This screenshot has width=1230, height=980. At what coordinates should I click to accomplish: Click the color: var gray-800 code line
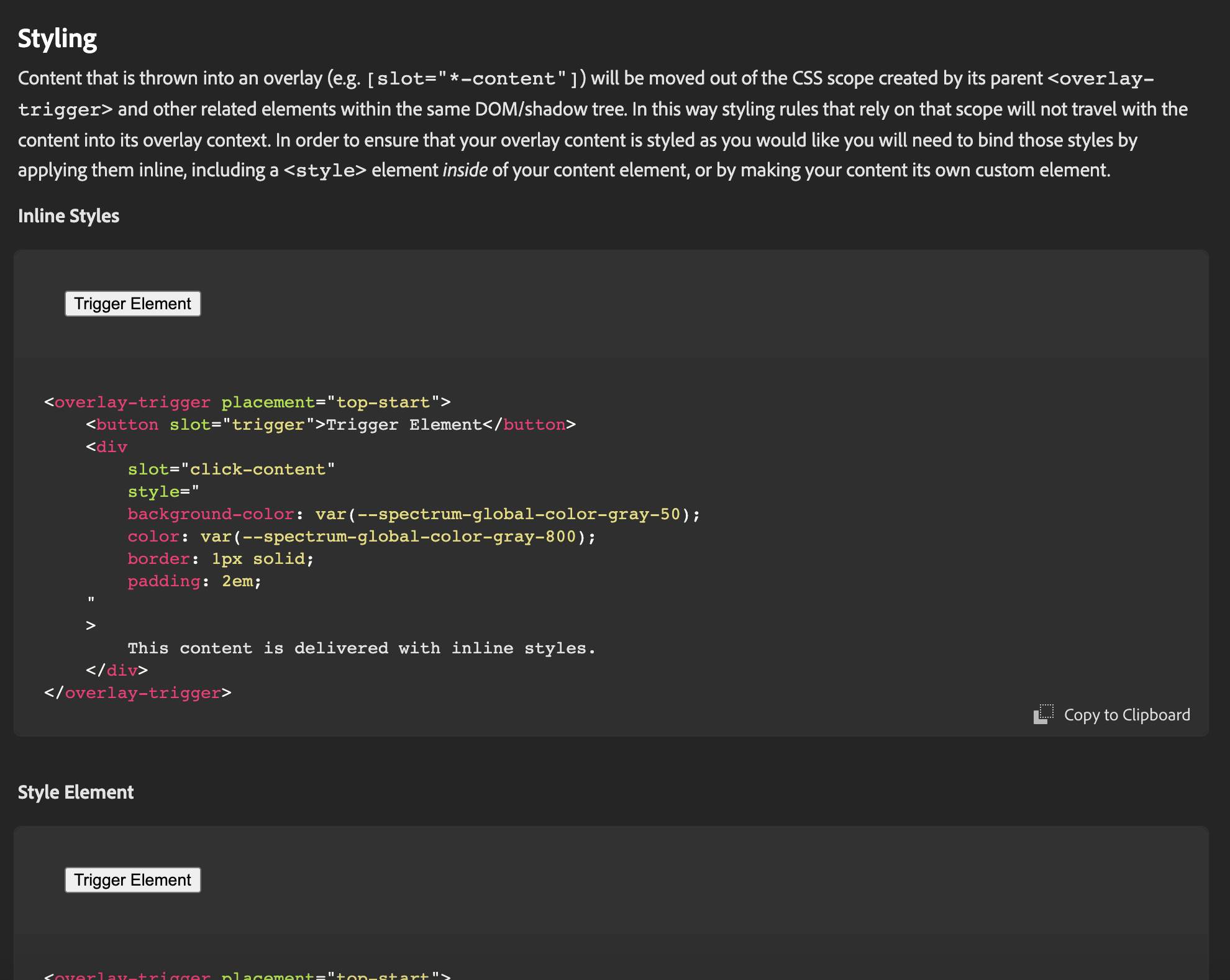[x=362, y=537]
